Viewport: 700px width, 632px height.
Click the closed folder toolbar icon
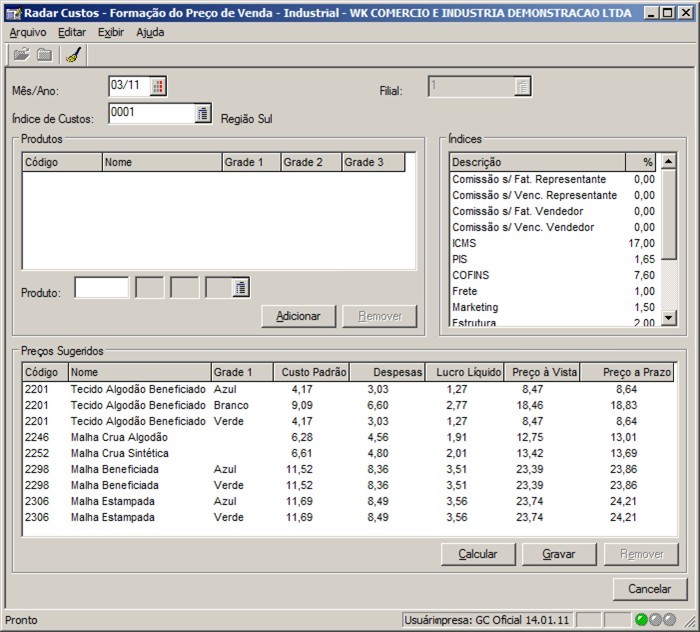click(45, 55)
